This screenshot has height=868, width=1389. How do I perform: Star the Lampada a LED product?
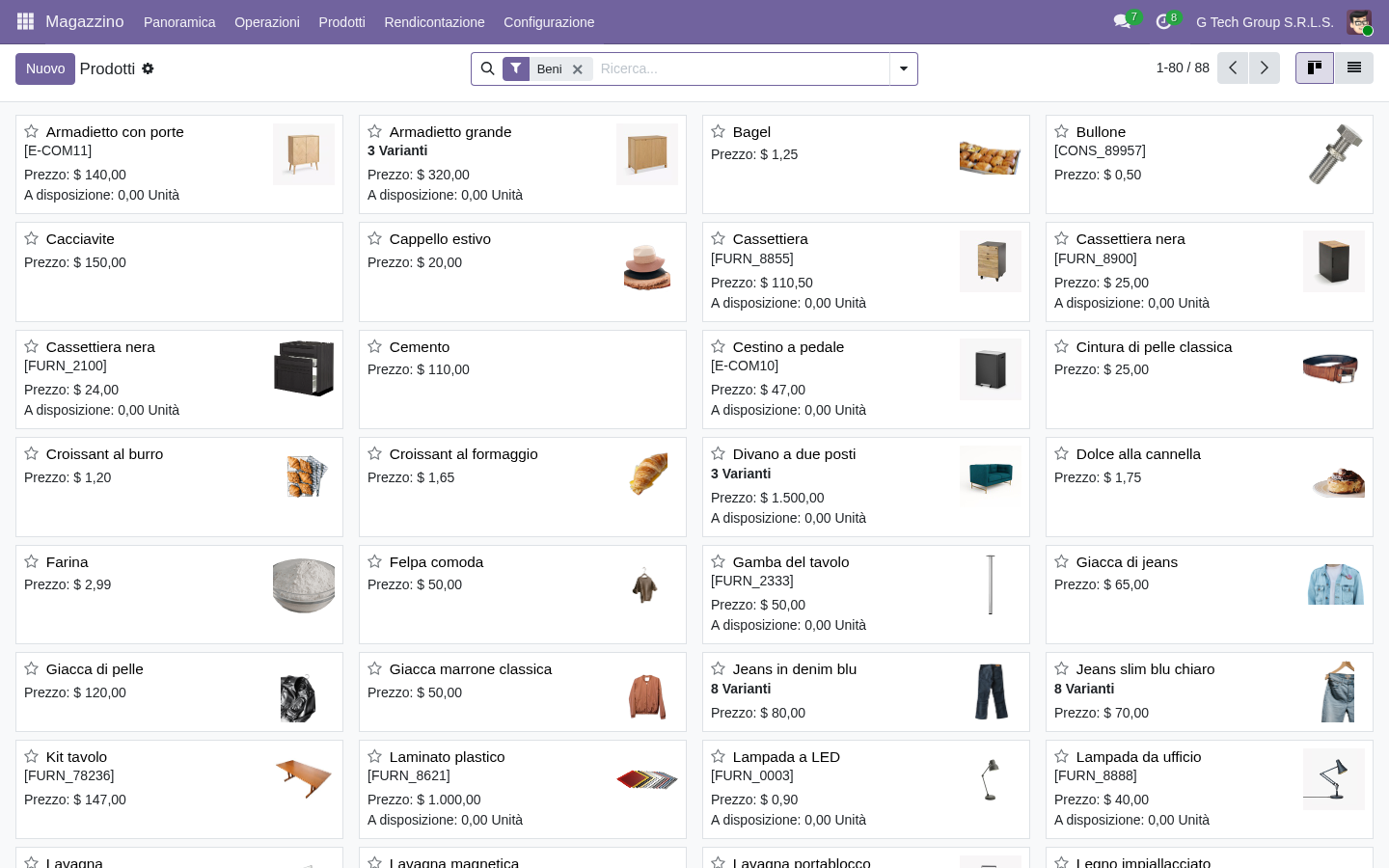(x=718, y=756)
